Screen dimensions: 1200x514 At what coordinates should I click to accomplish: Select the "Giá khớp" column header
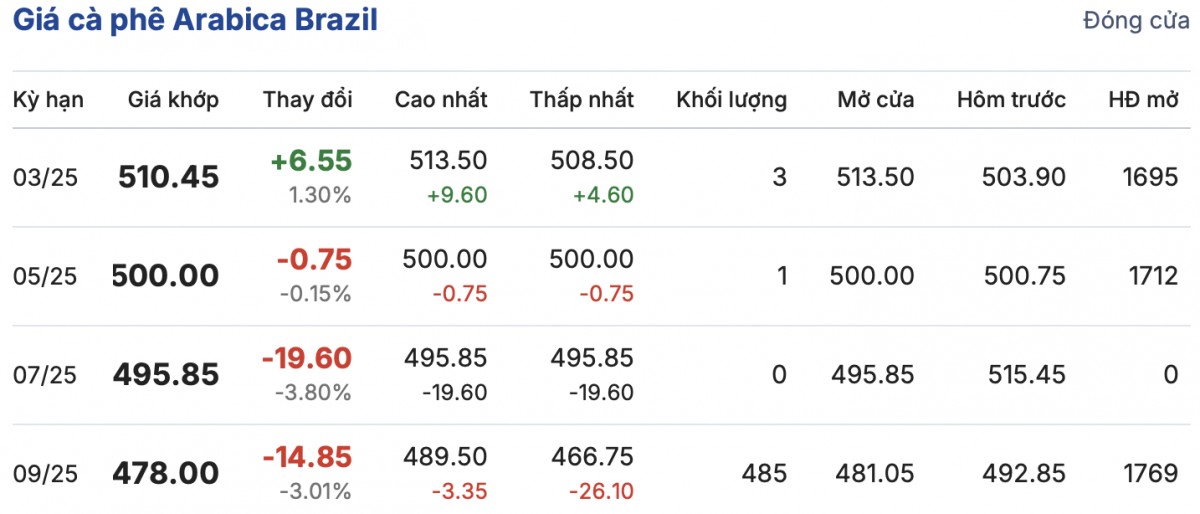(x=173, y=99)
